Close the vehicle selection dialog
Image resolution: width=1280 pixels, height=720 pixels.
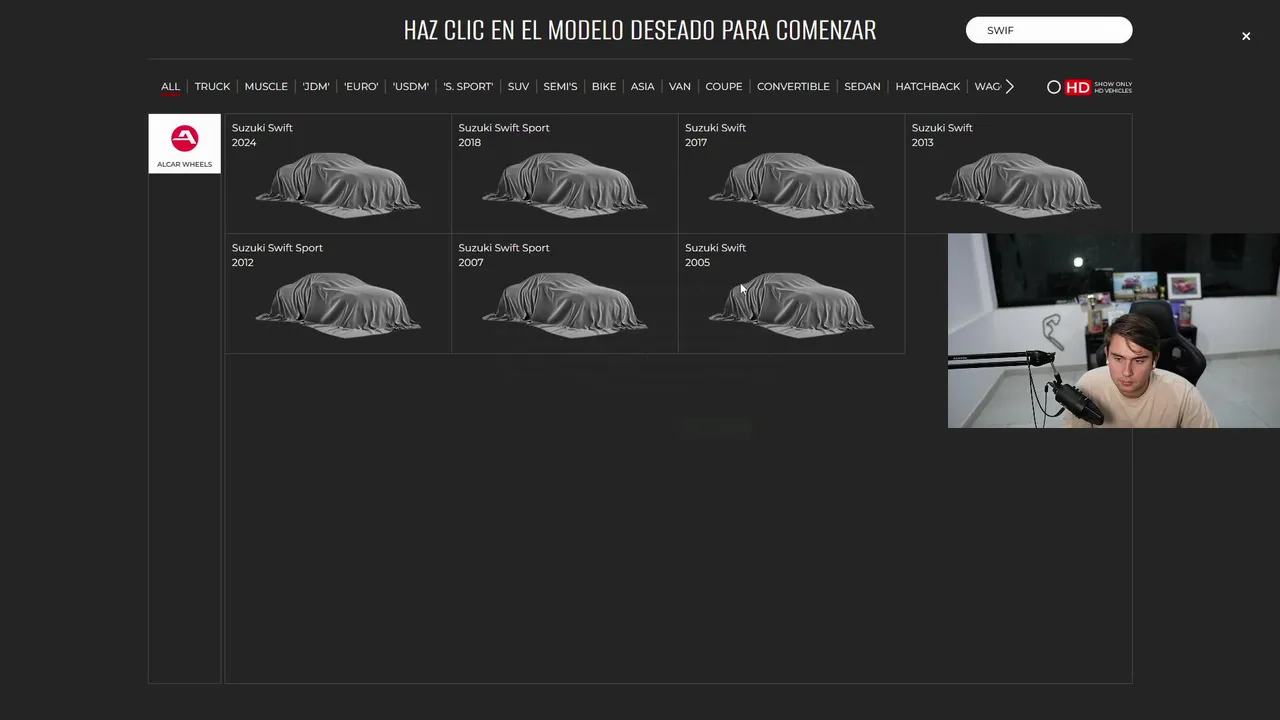1246,36
